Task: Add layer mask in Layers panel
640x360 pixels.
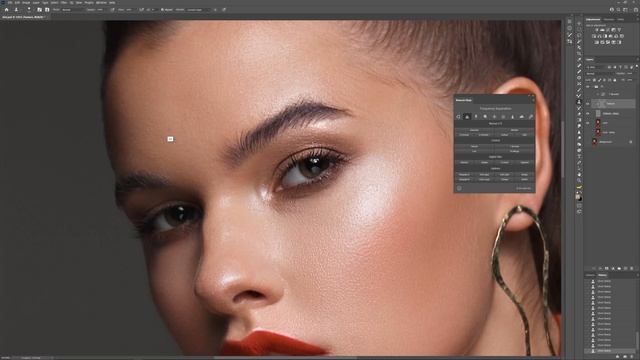Action: coord(607,269)
